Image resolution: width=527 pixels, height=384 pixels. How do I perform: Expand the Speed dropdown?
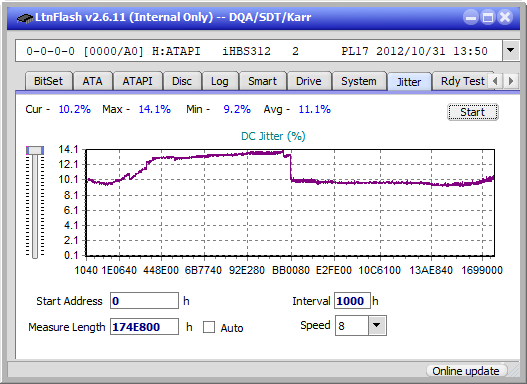point(377,325)
